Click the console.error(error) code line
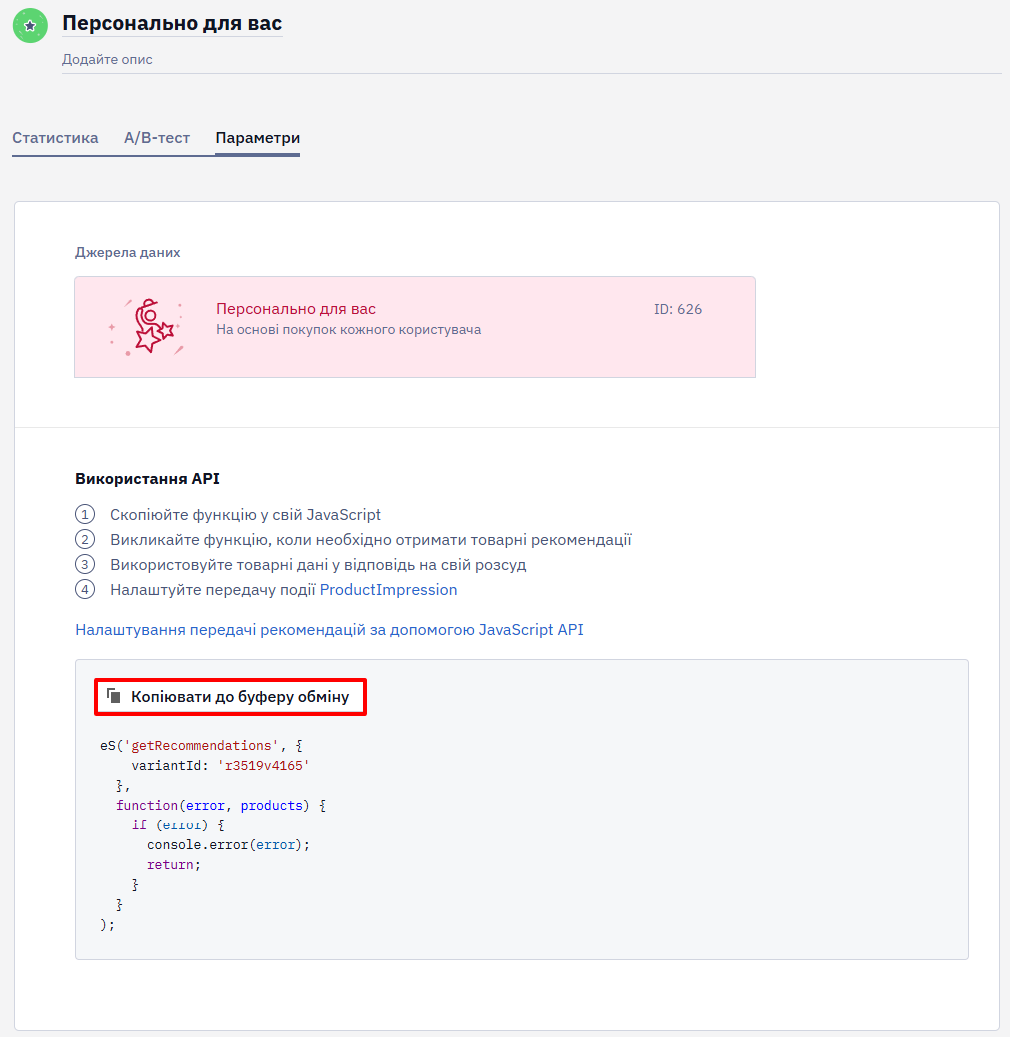 (x=228, y=845)
